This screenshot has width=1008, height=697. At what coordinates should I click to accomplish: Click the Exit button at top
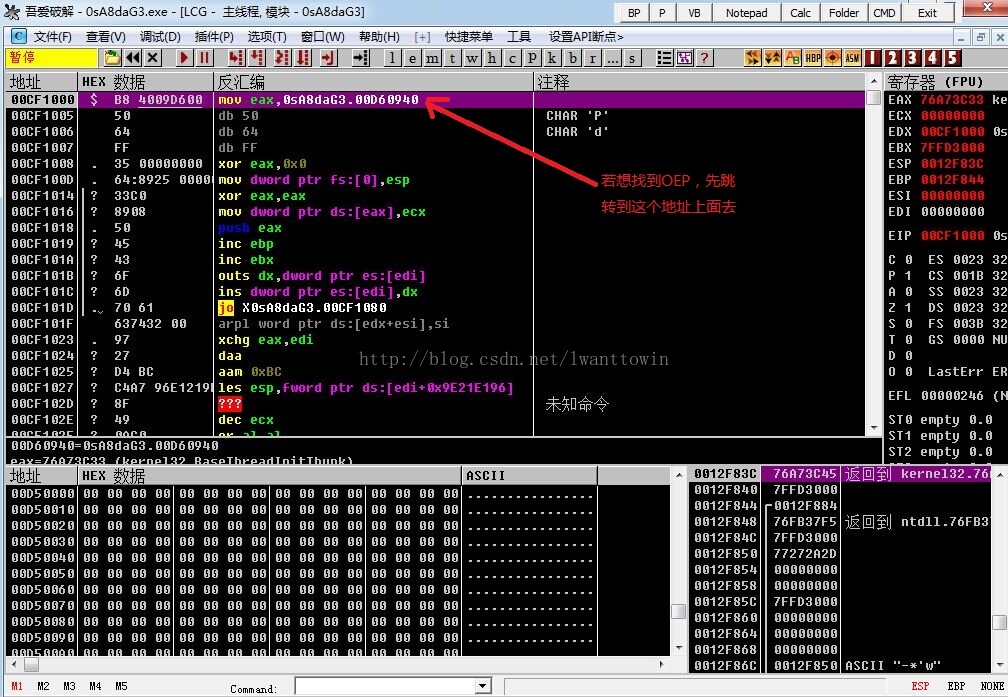[x=927, y=13]
